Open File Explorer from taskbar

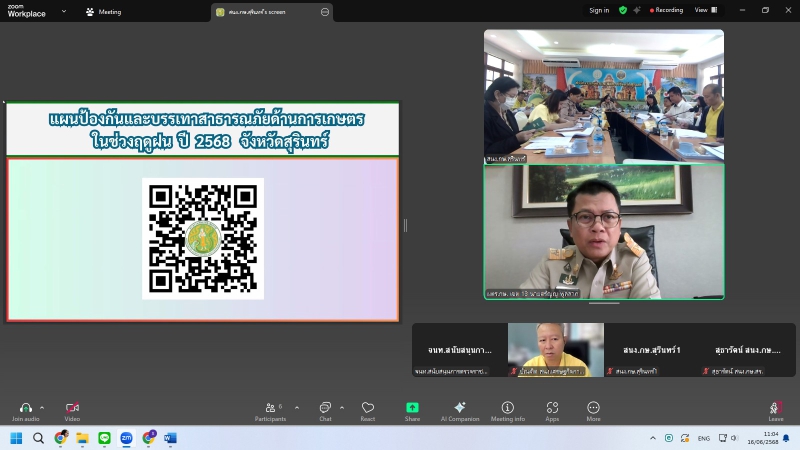(x=82, y=438)
